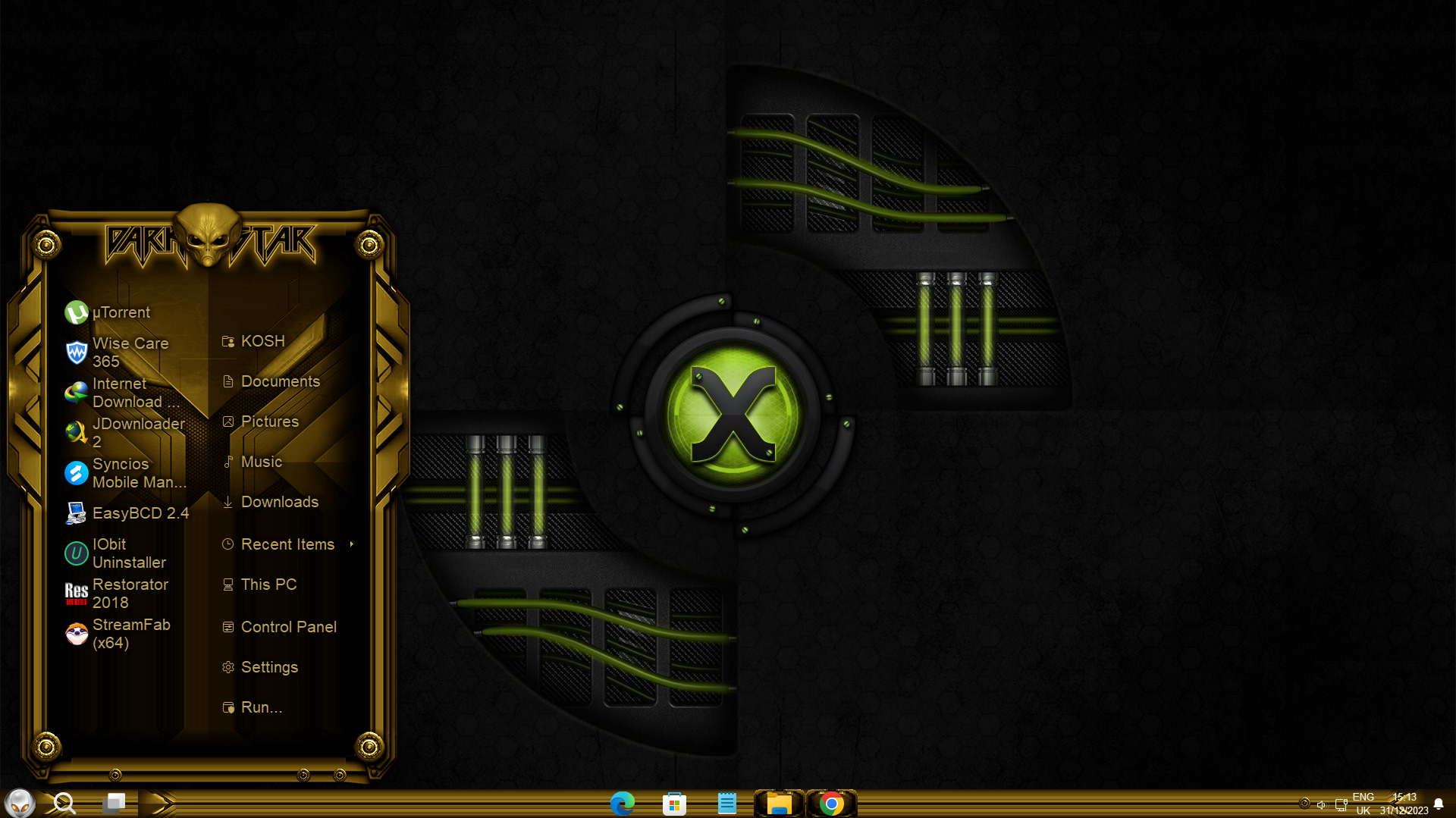Open Documents from the Start menu
The image size is (1456, 818).
coord(280,381)
